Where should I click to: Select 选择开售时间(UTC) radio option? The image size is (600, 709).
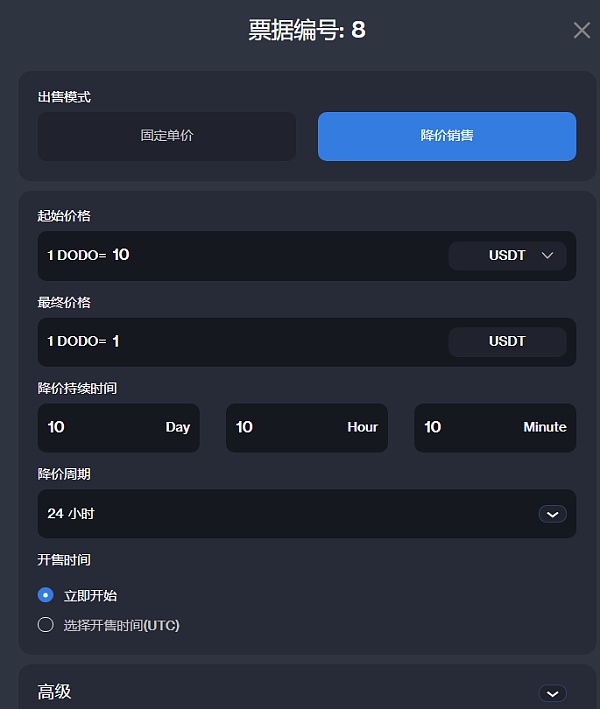point(45,625)
